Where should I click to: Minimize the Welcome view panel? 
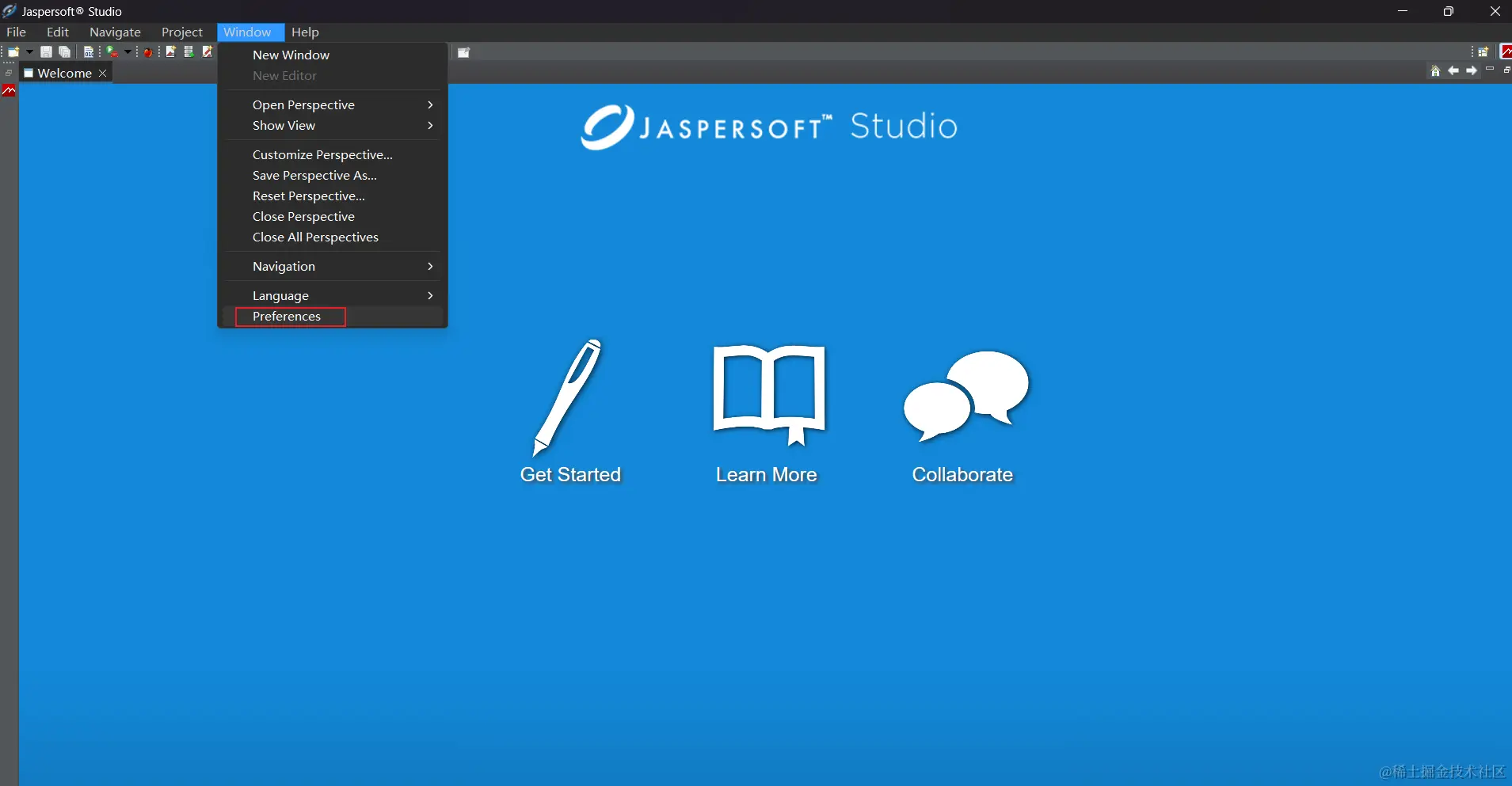point(1490,70)
